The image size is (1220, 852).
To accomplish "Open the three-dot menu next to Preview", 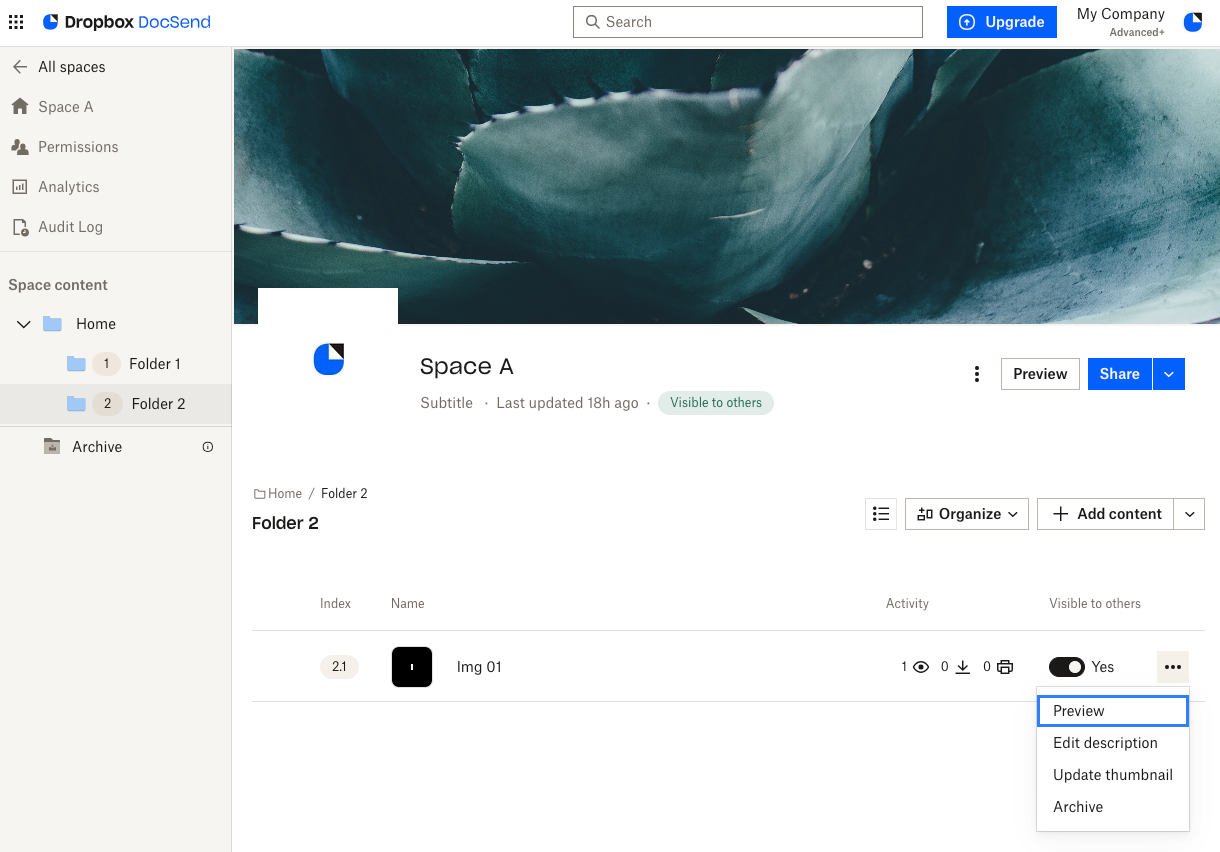I will pyautogui.click(x=977, y=373).
